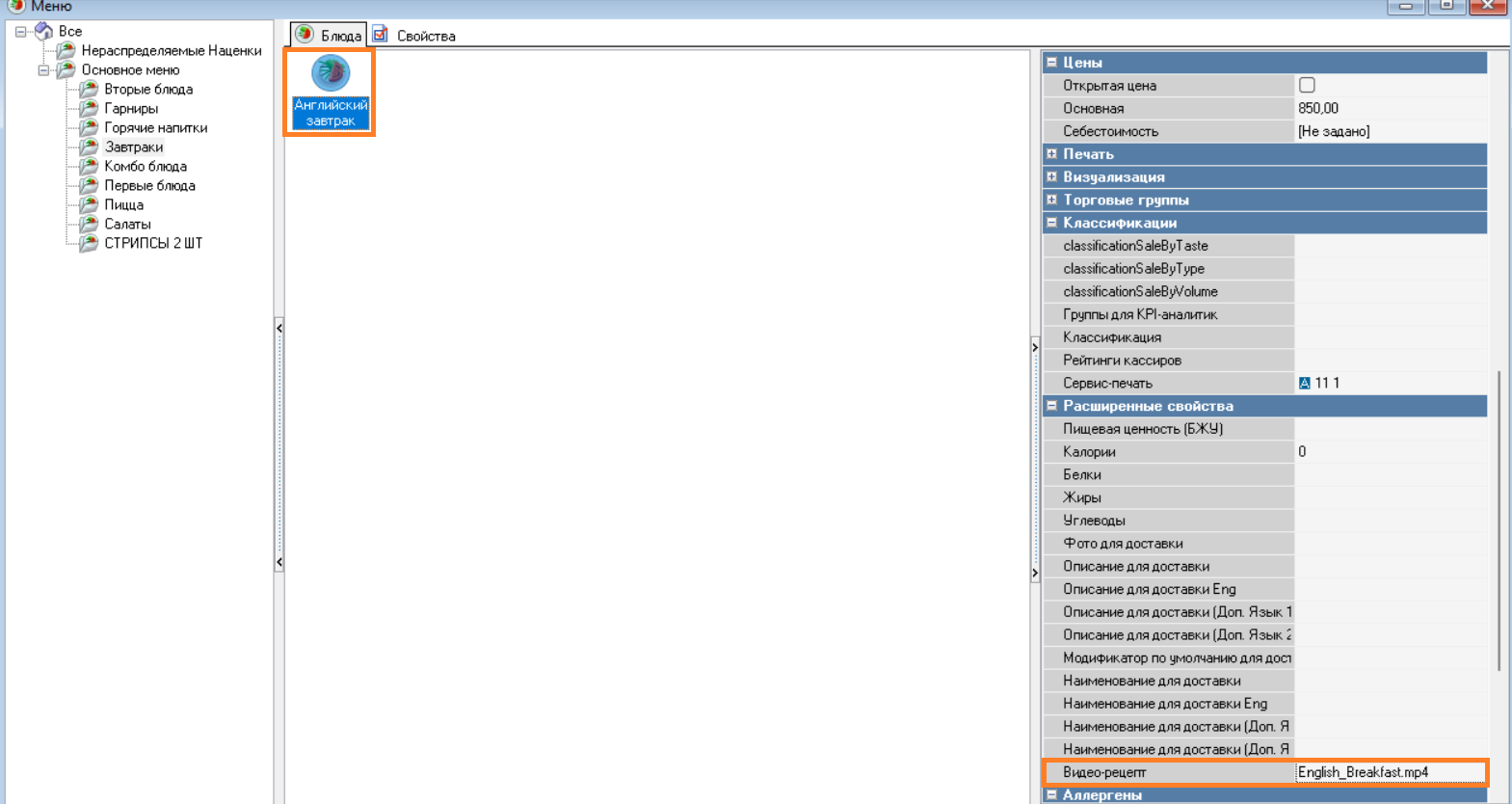Screen dimensions: 1512x804
Task: Click the Гарниры folder icon
Action: (x=89, y=108)
